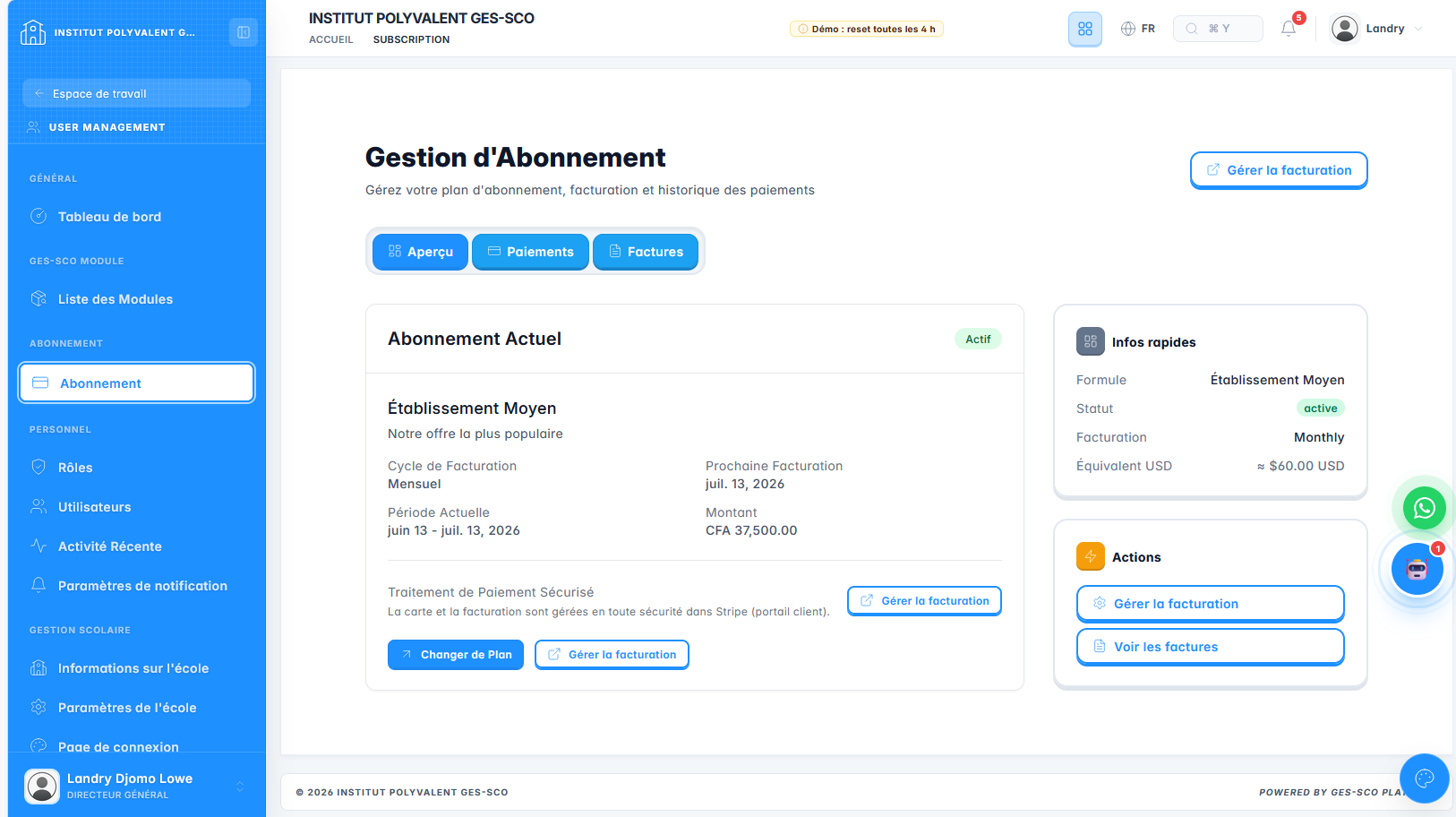Viewport: 1456px width, 817px height.
Task: Select Abonnement sidebar item
Action: [x=136, y=383]
